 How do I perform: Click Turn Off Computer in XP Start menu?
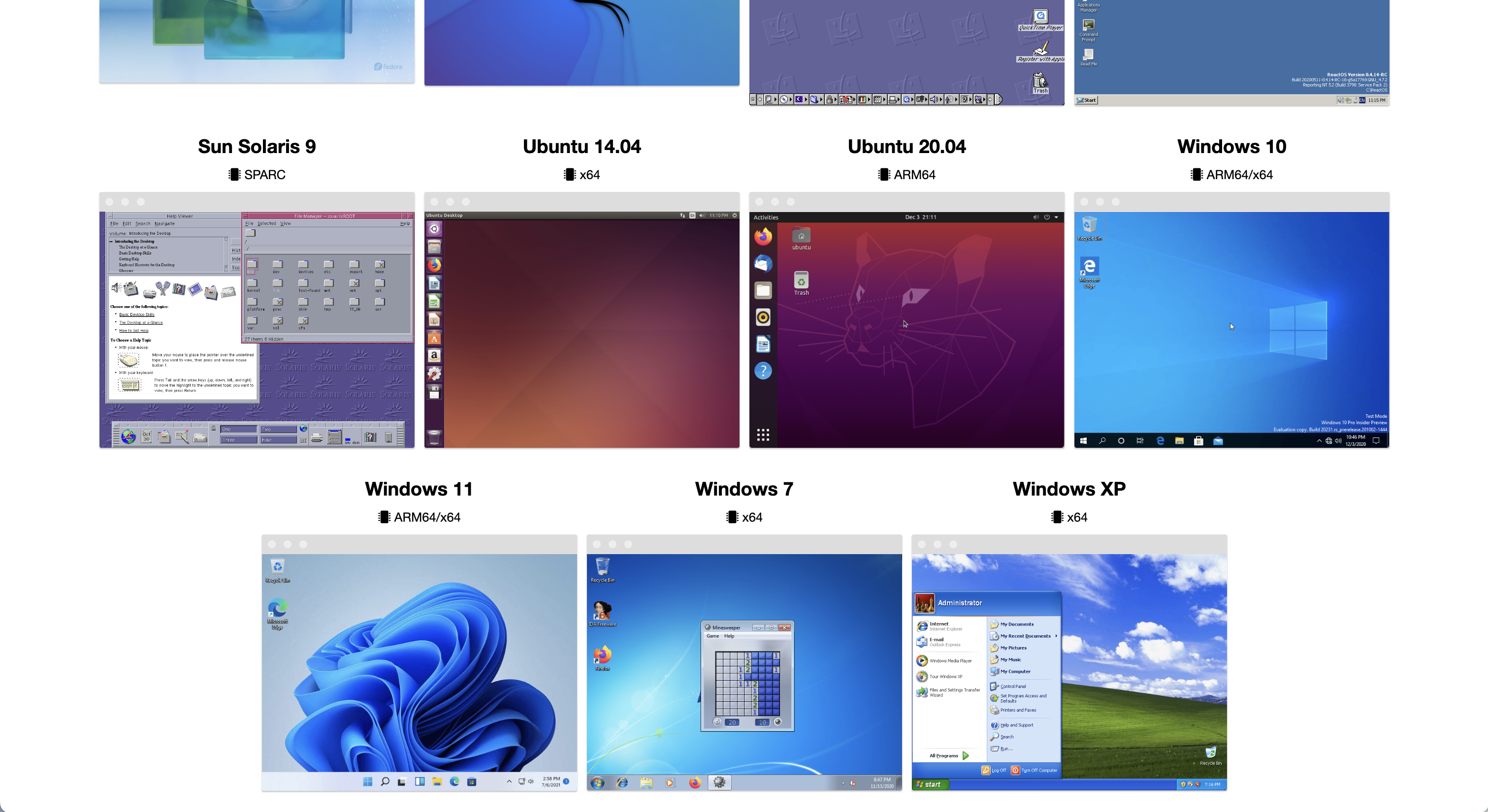click(x=1035, y=770)
